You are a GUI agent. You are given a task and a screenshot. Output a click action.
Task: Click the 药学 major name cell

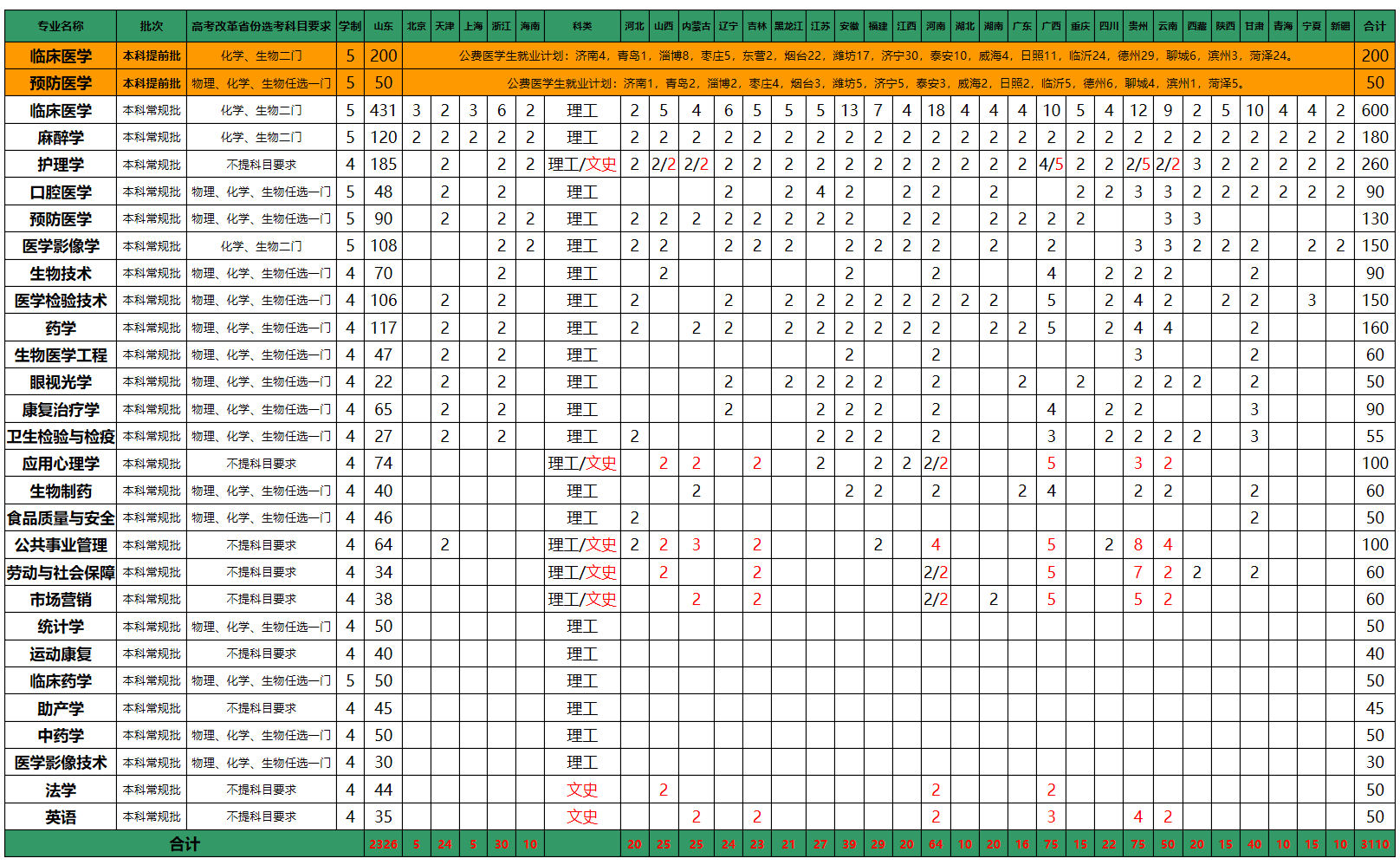click(61, 328)
